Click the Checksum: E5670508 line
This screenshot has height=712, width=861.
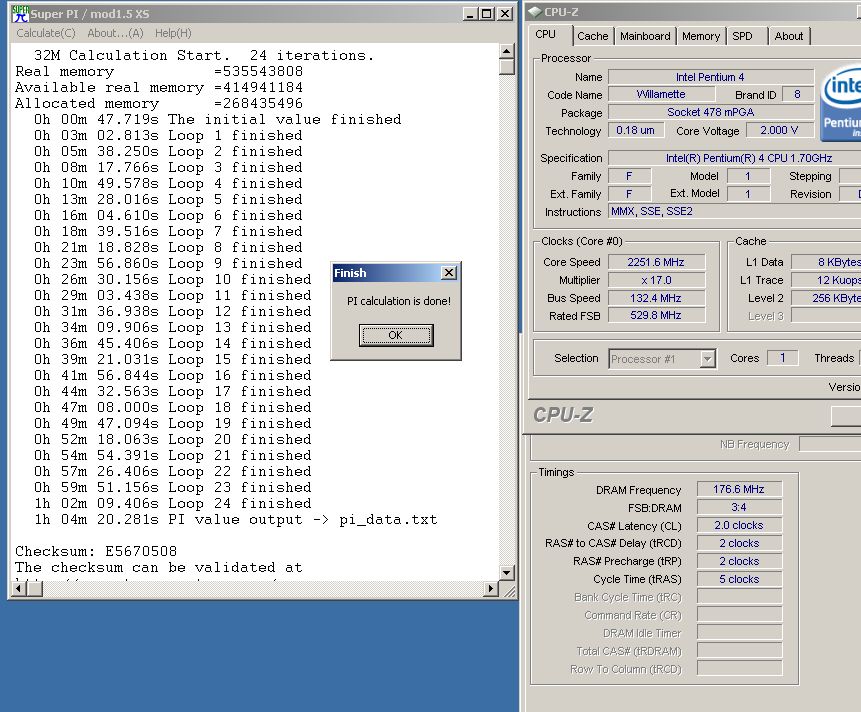96,551
